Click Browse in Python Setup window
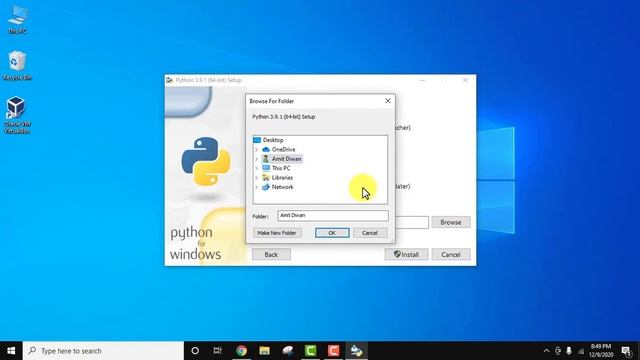 (x=451, y=222)
